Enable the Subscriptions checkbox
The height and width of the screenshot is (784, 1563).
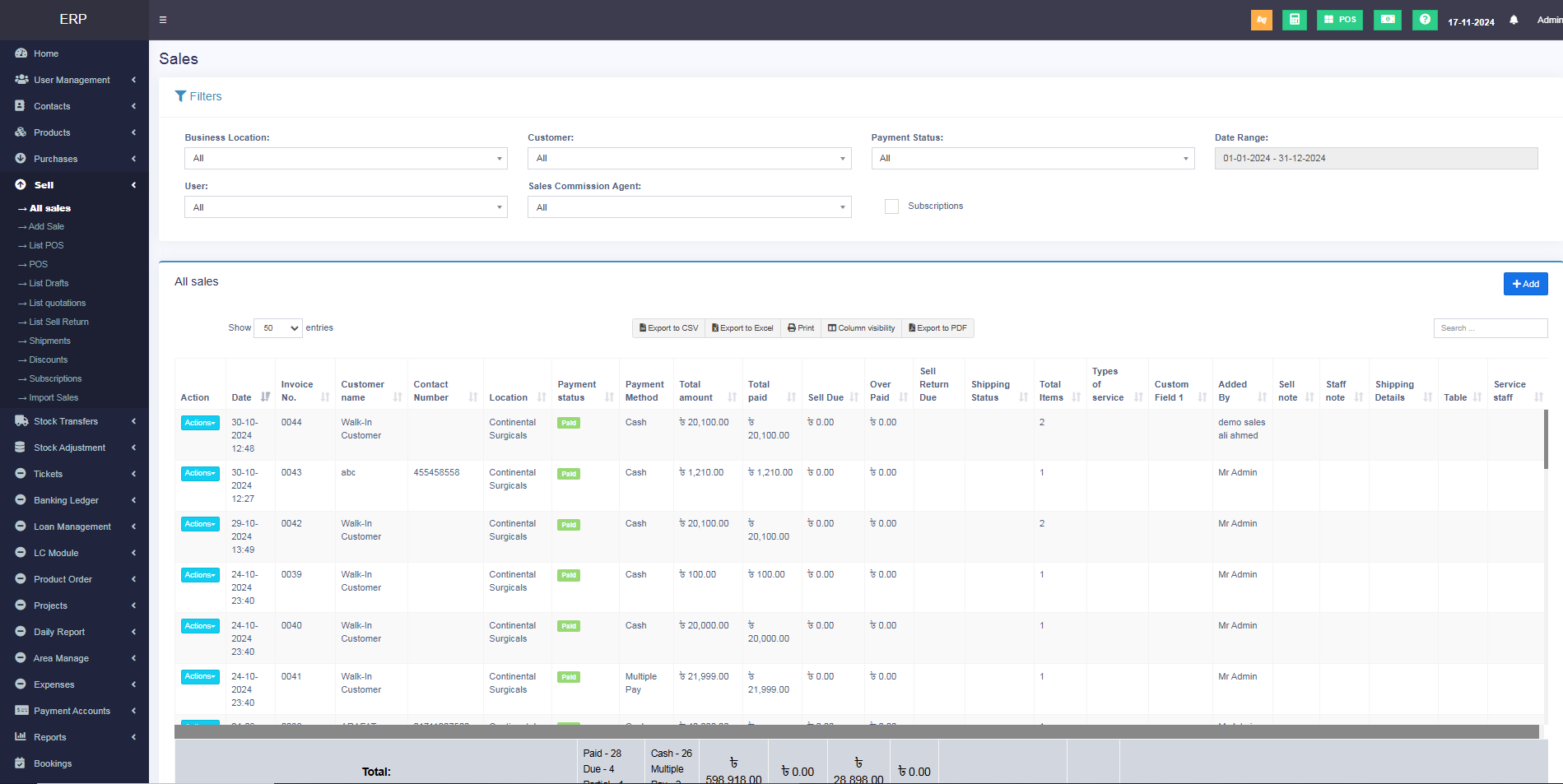tap(891, 206)
